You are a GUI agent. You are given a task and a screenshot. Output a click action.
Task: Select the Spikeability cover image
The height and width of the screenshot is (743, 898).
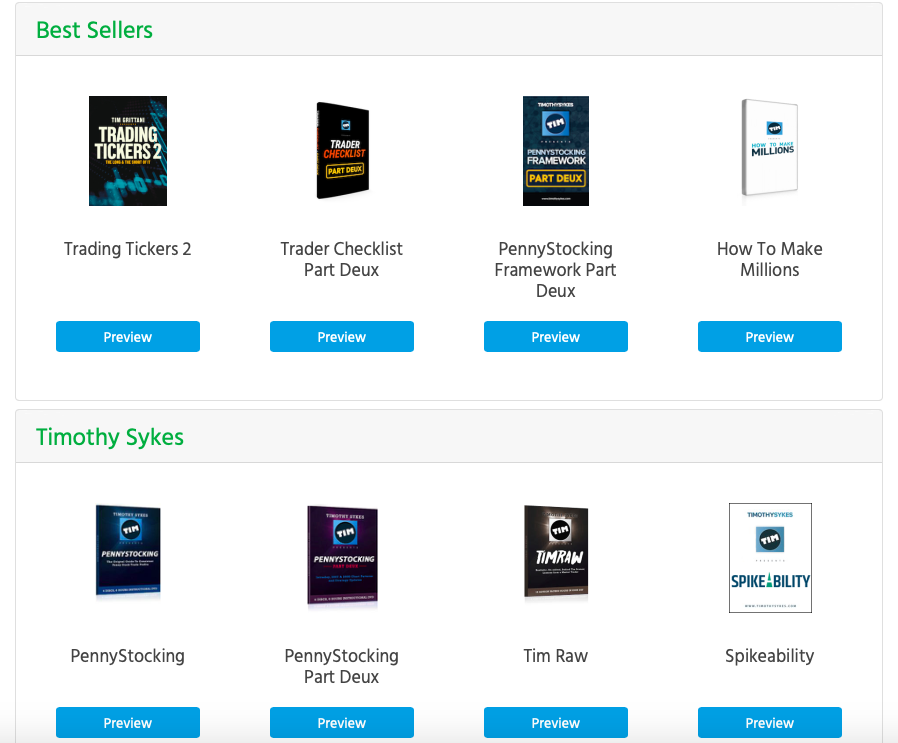point(770,558)
